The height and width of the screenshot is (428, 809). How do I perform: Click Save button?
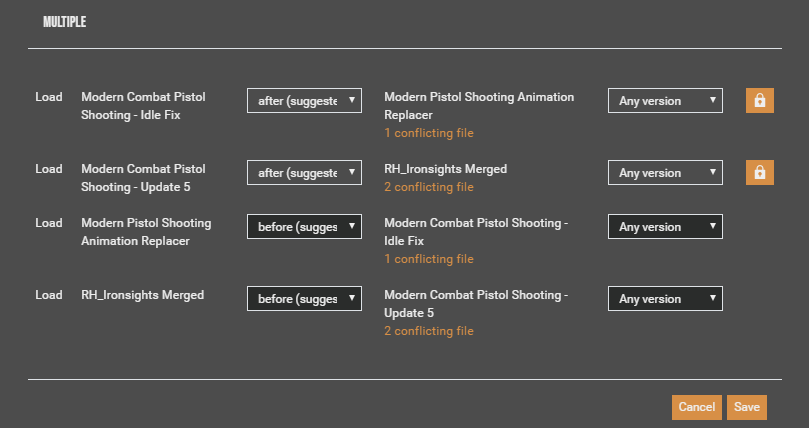coord(746,406)
